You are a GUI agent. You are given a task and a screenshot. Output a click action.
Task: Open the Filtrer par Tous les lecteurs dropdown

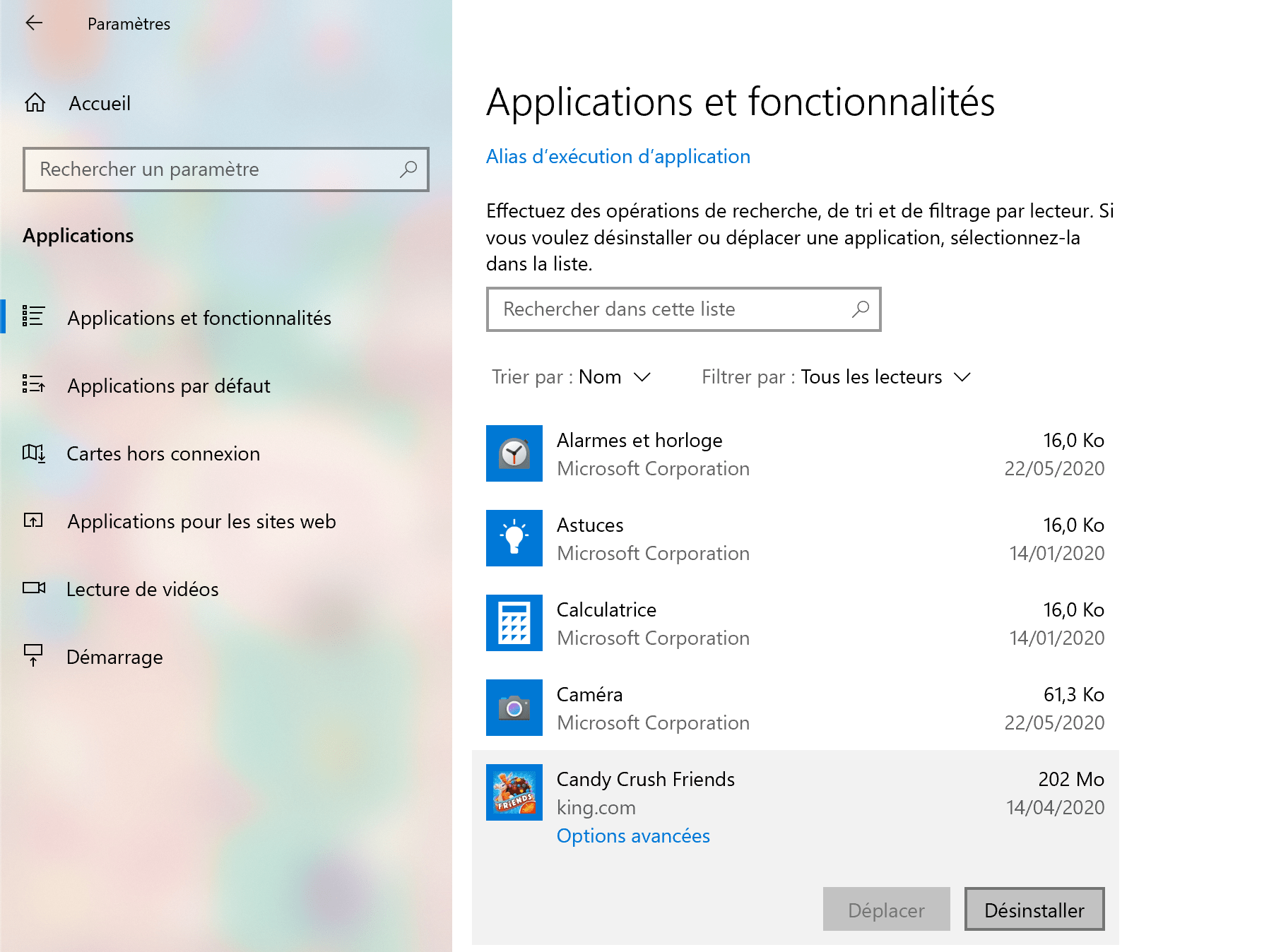point(837,377)
